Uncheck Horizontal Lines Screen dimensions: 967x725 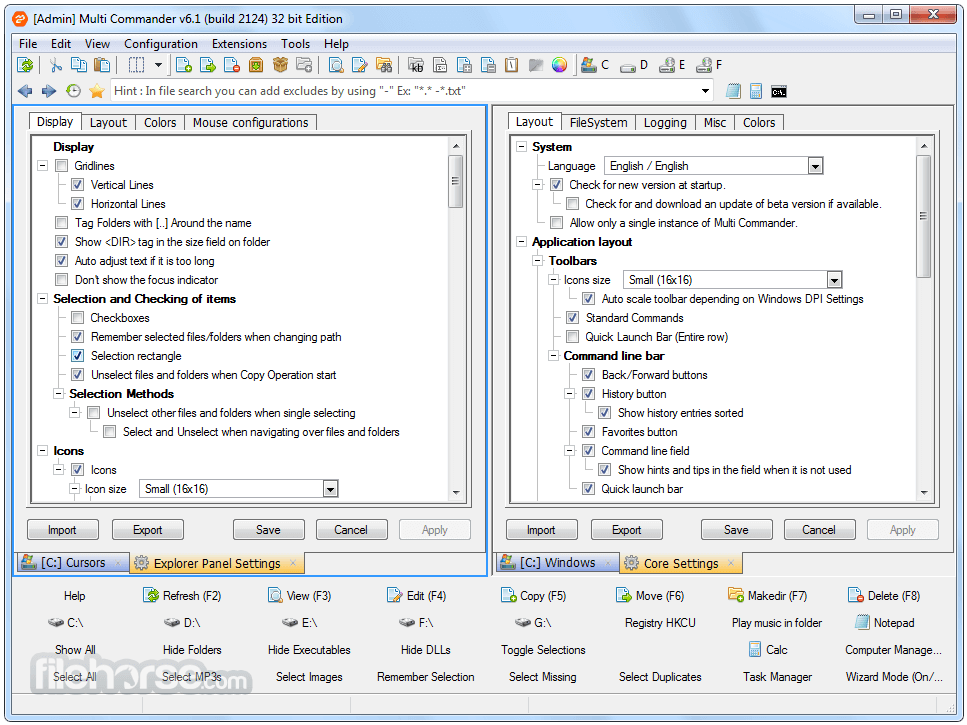click(77, 204)
